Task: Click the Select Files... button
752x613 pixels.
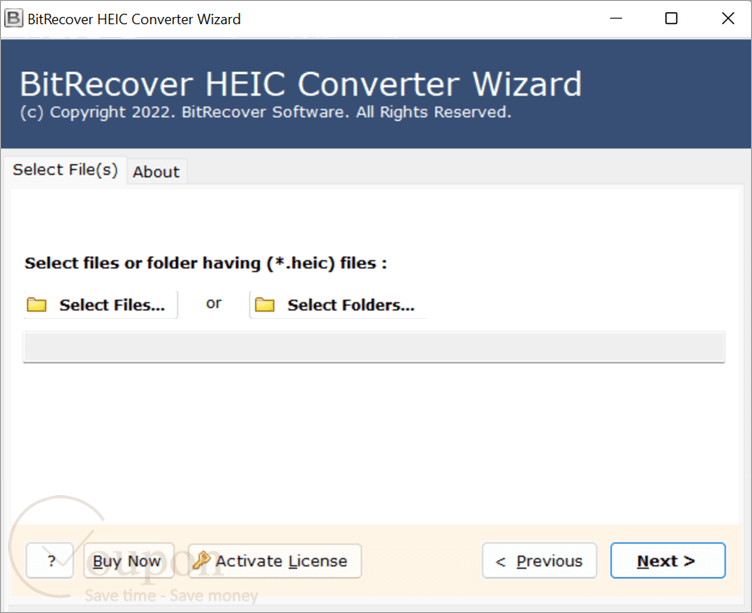Action: [101, 305]
